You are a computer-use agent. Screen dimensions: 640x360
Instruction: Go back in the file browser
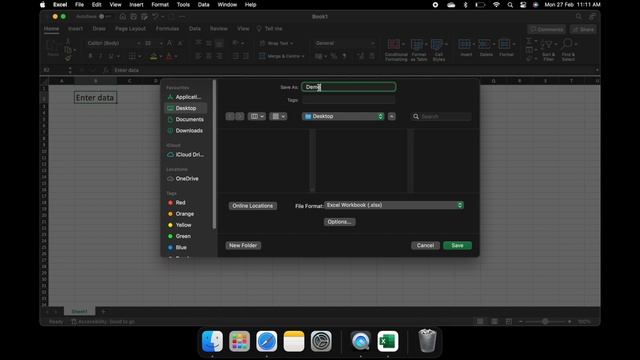tap(230, 116)
